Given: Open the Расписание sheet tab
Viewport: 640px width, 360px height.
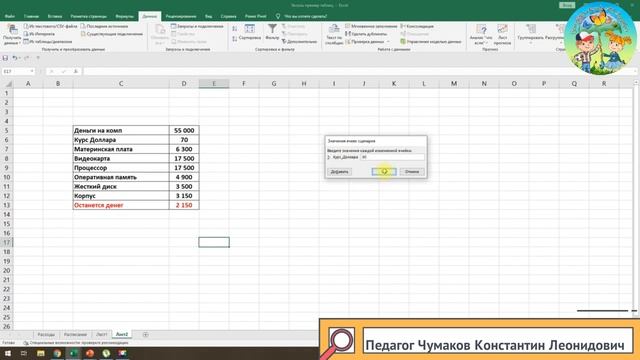Looking at the screenshot, I should (x=76, y=334).
